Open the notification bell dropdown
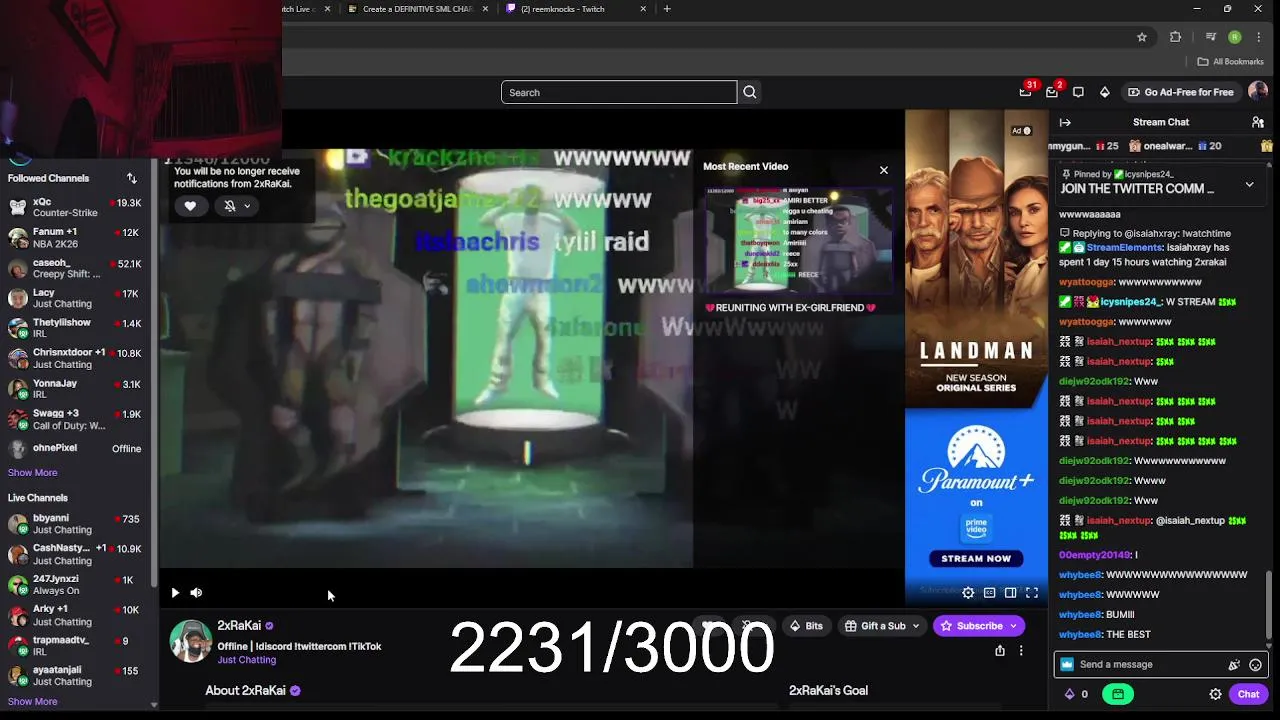 (237, 206)
